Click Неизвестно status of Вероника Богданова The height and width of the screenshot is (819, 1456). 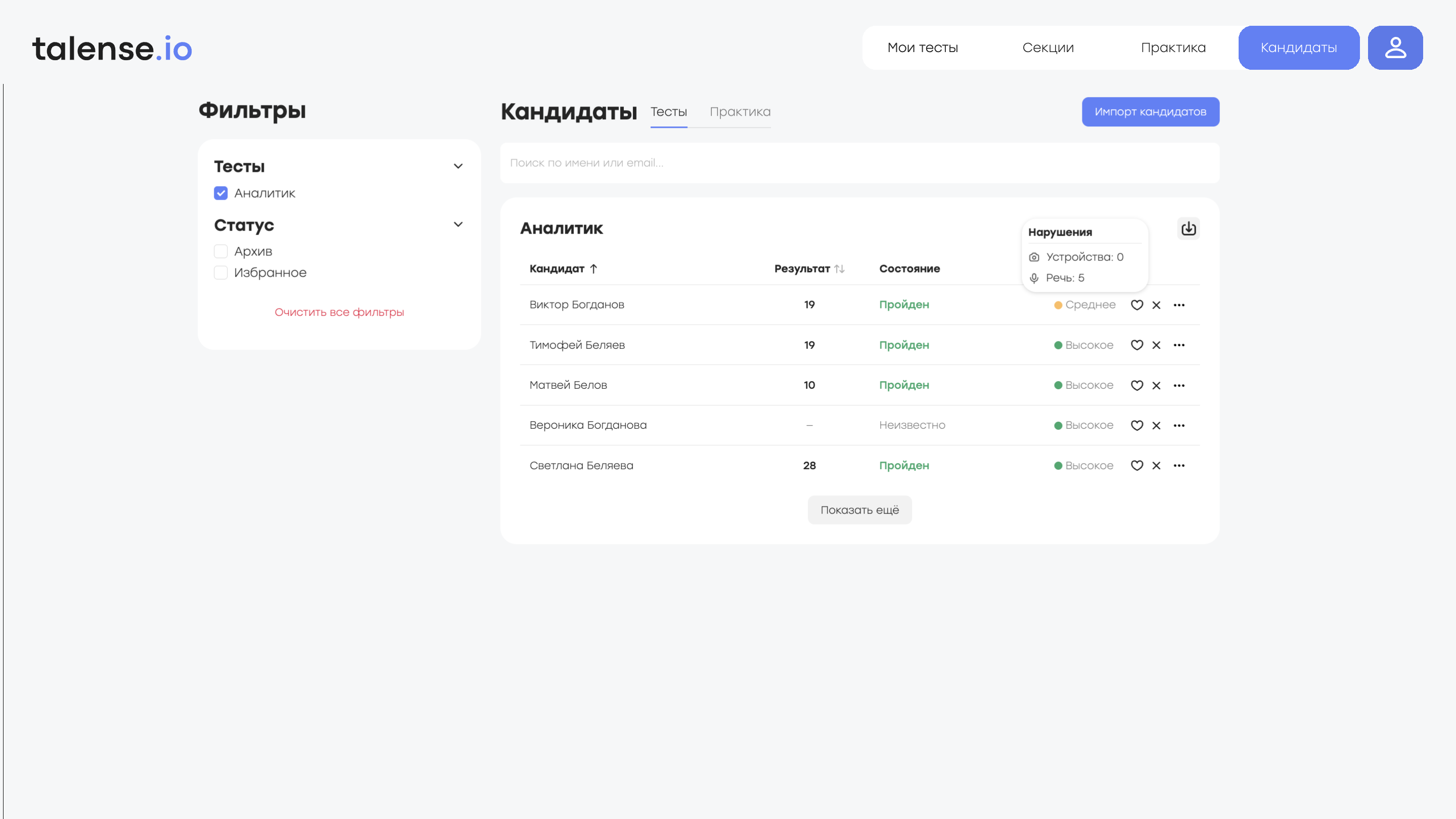click(912, 425)
